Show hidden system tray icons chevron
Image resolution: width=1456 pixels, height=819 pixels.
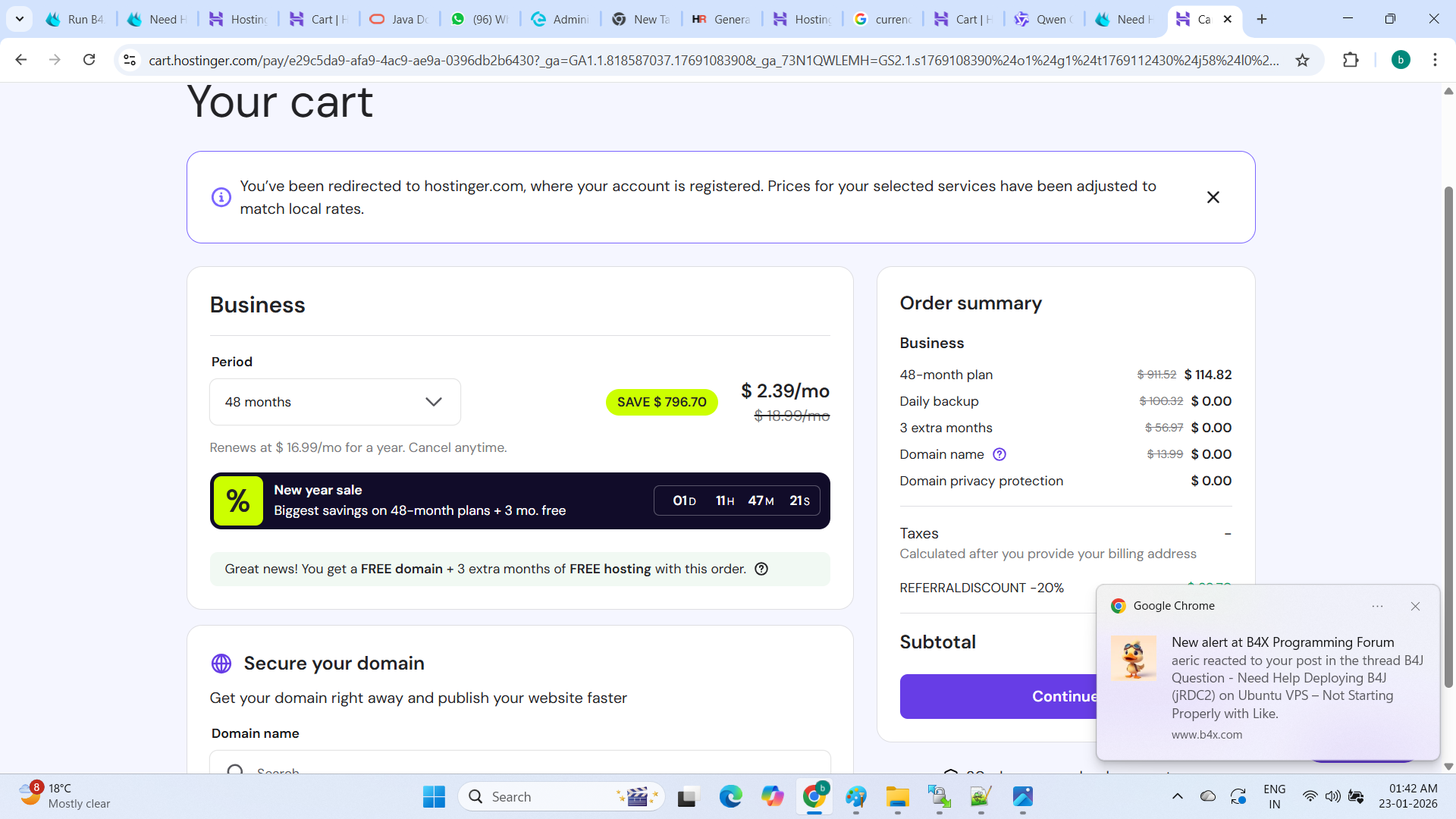pos(1177,796)
